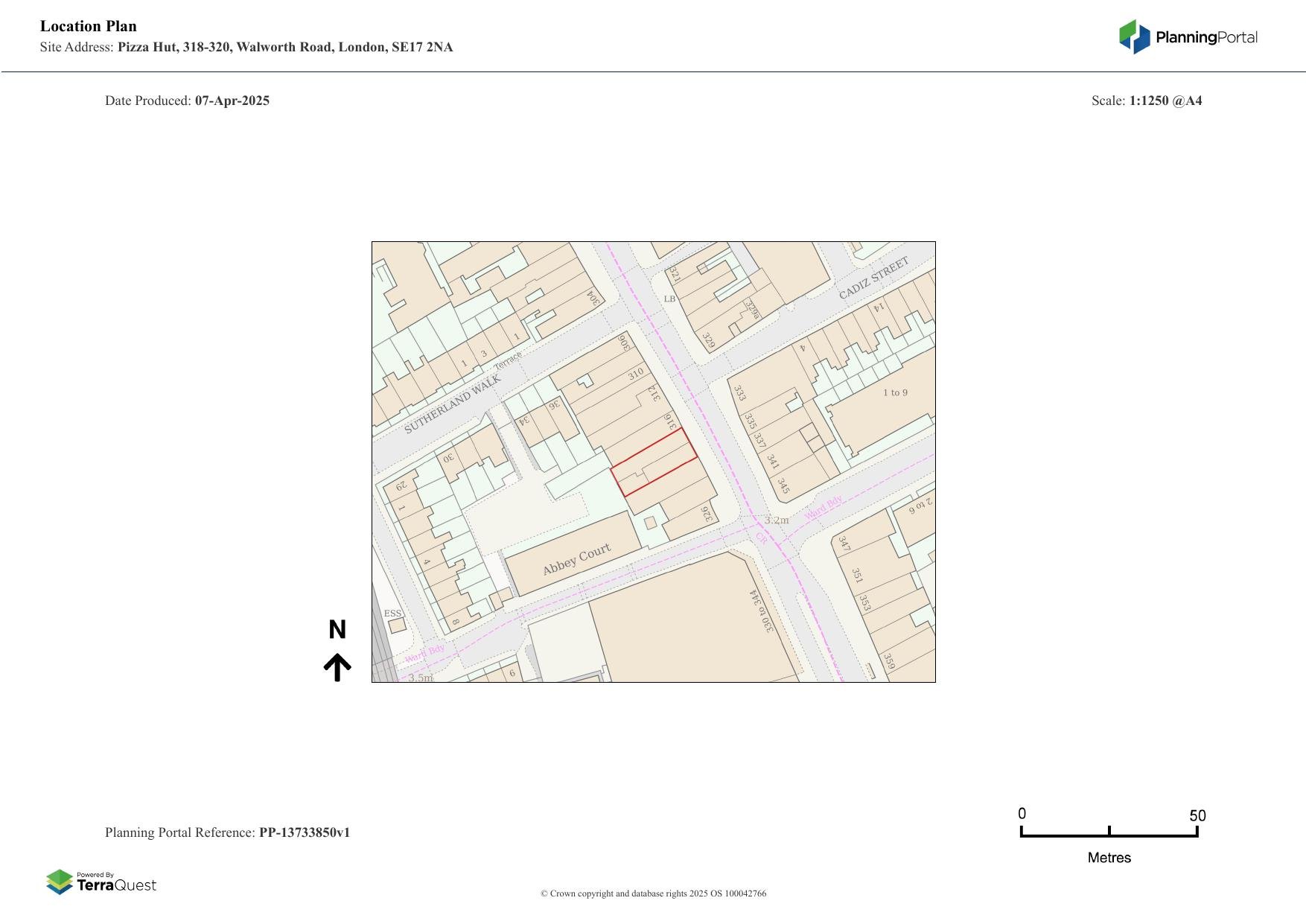Screen dimensions: 1306x924
Task: Click the CR label at road junction
Action: click(761, 538)
